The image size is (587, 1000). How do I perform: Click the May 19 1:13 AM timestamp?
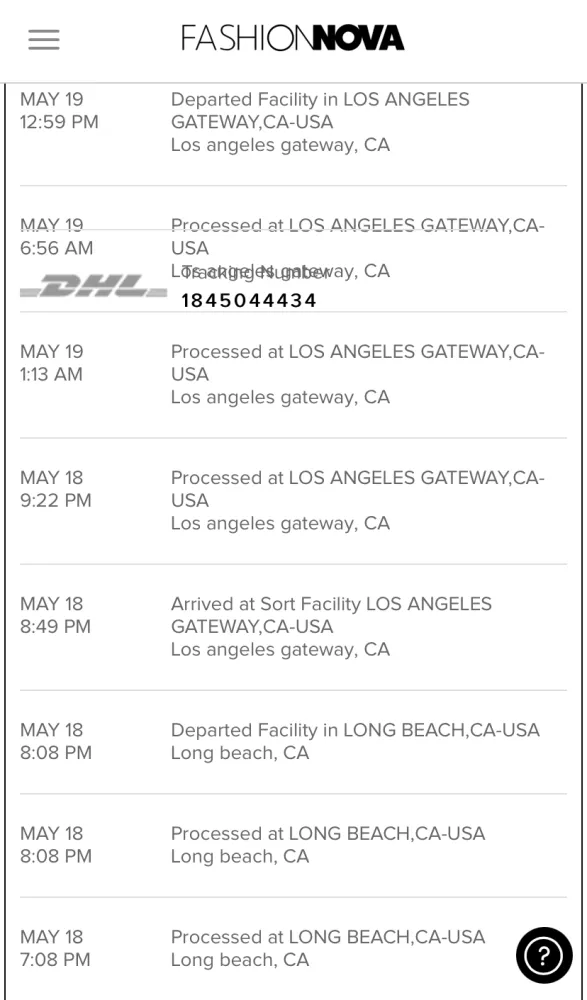pos(52,363)
